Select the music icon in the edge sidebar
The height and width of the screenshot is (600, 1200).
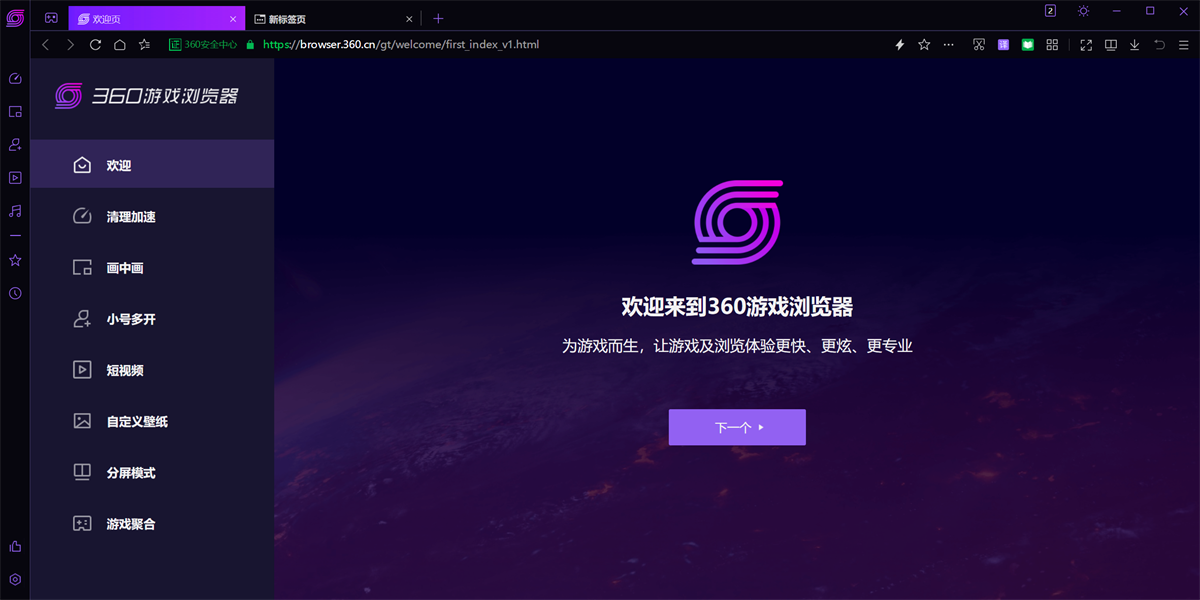[14, 211]
